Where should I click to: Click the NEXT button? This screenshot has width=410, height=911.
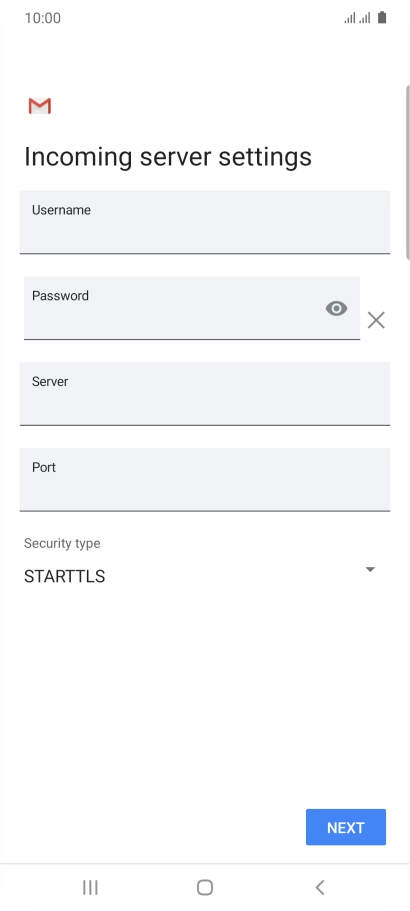point(346,827)
